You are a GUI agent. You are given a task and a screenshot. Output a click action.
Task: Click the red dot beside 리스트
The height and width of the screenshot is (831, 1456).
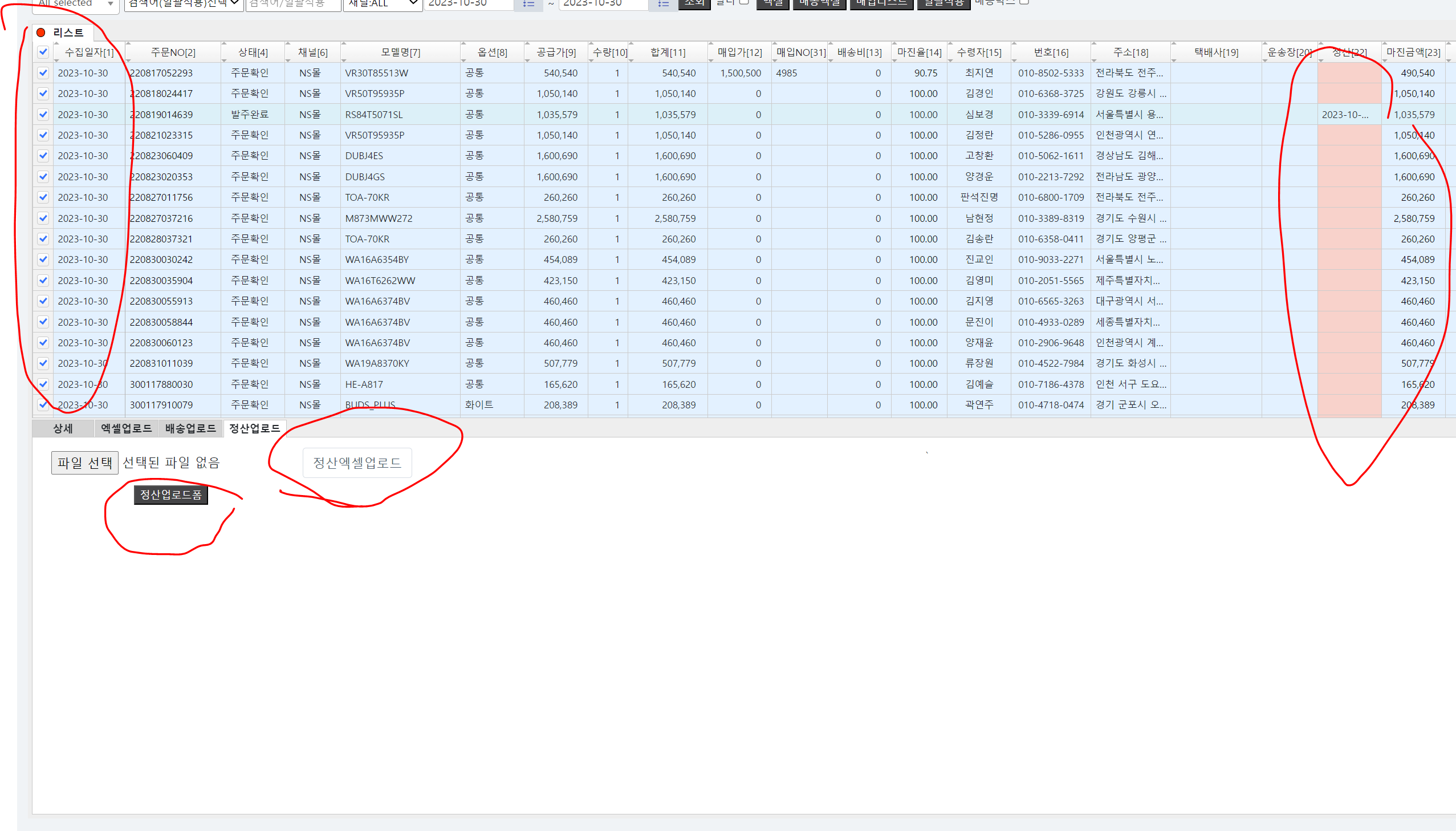[x=41, y=33]
